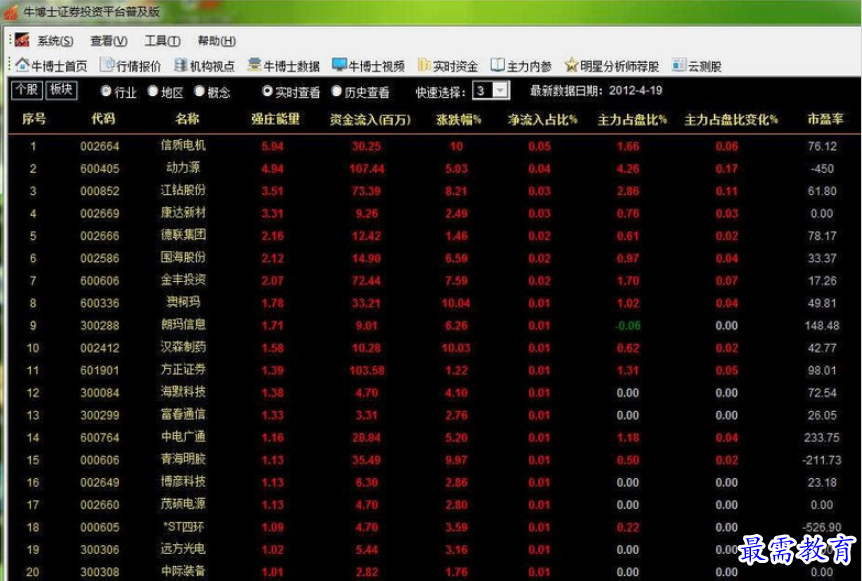Select stock code 300084
This screenshot has height=581, width=862.
(100, 392)
